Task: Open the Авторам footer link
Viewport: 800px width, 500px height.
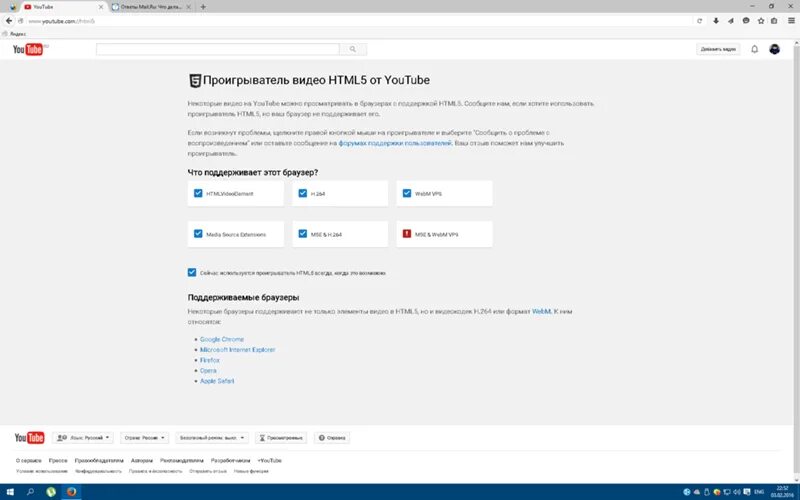Action: (142, 460)
